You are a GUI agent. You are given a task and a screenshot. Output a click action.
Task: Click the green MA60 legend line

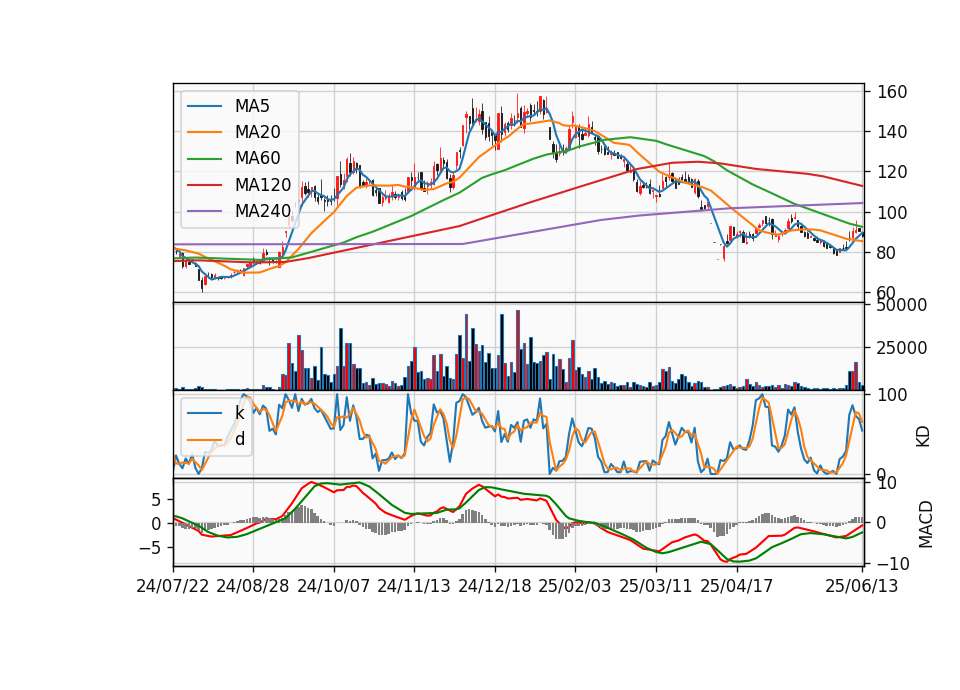pos(204,159)
